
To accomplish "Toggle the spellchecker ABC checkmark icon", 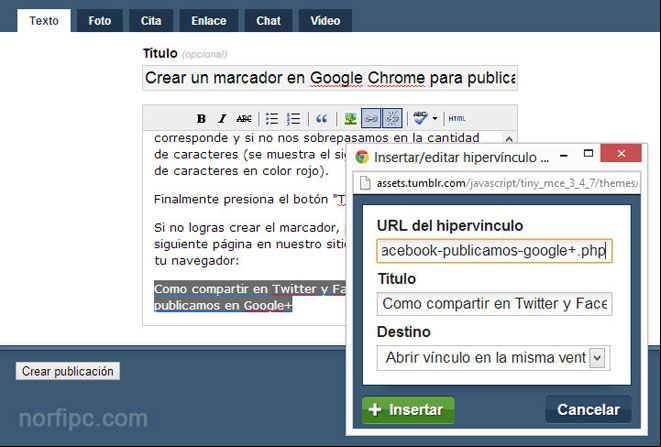I will (x=420, y=118).
